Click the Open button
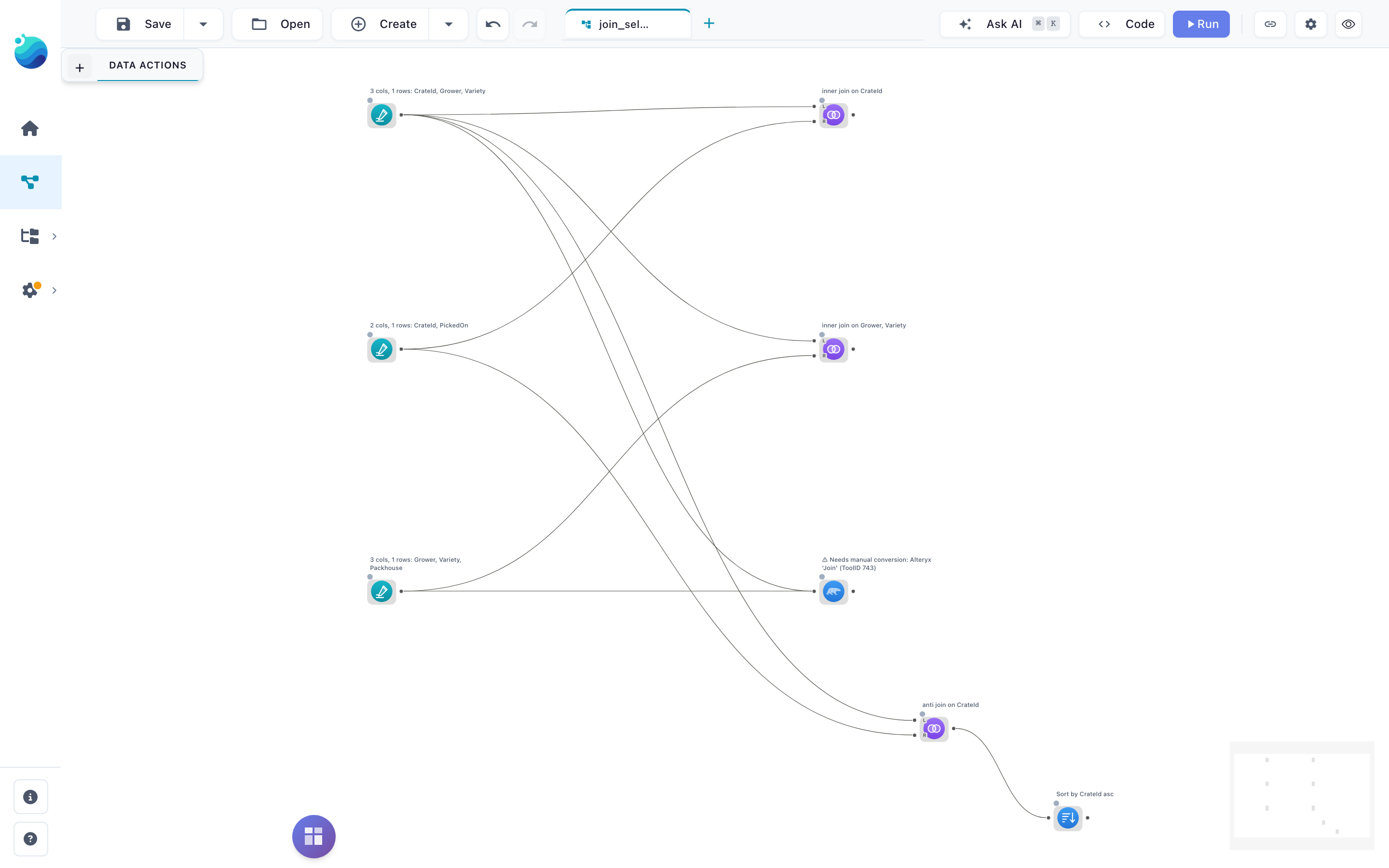 tap(278, 24)
